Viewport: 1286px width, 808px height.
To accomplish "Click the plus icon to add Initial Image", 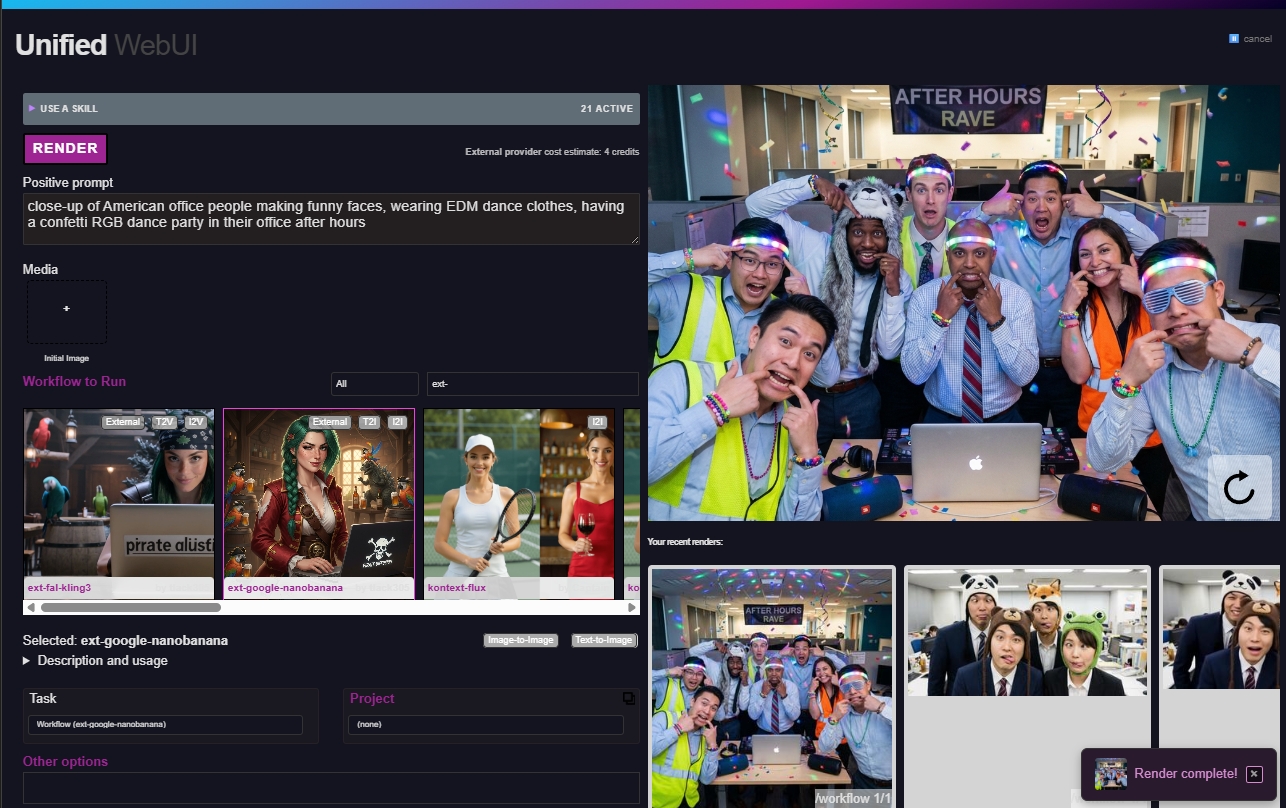I will pos(67,311).
